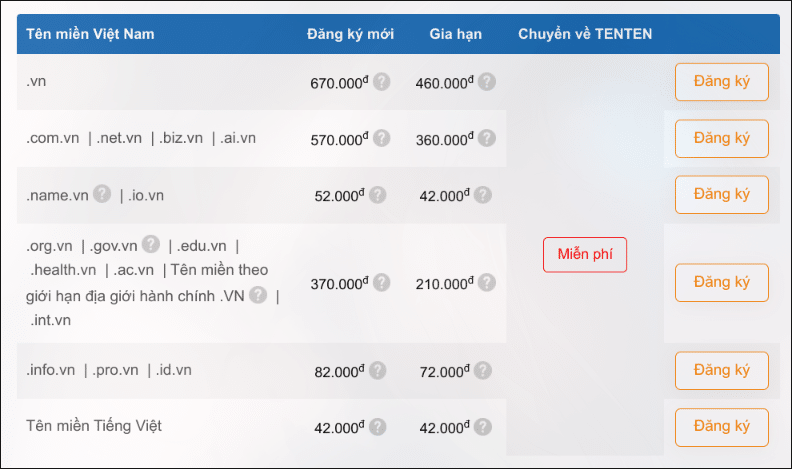Viewport: 792px width, 469px height.
Task: Click question mark beside .name.vn
Action: (x=102, y=194)
